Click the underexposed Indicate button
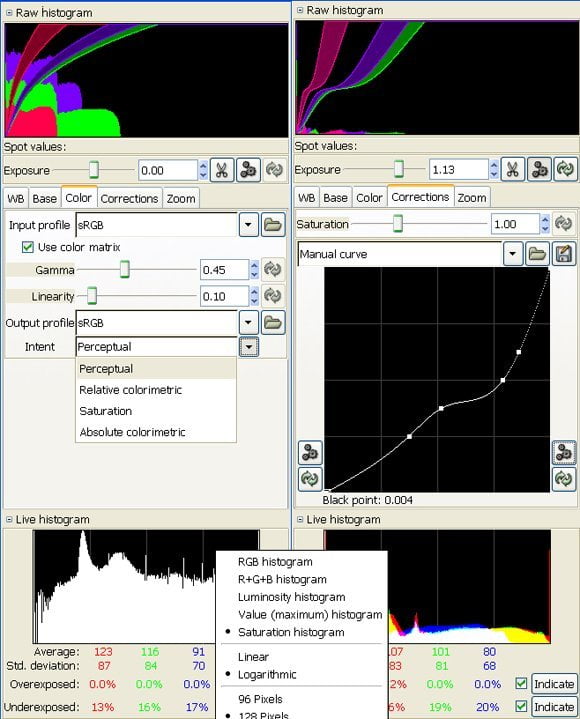Image resolution: width=580 pixels, height=719 pixels. (x=554, y=707)
